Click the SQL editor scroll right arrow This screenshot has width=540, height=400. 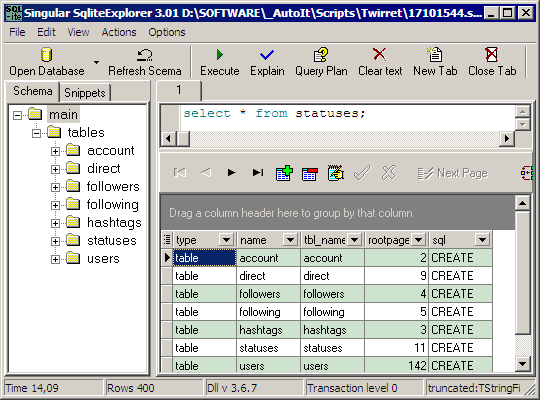507,139
